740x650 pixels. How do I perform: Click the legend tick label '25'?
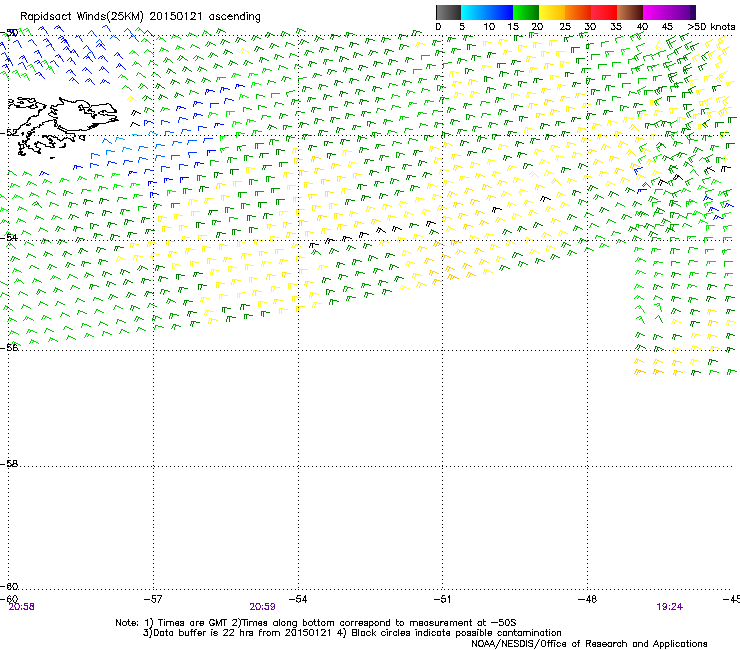point(565,27)
